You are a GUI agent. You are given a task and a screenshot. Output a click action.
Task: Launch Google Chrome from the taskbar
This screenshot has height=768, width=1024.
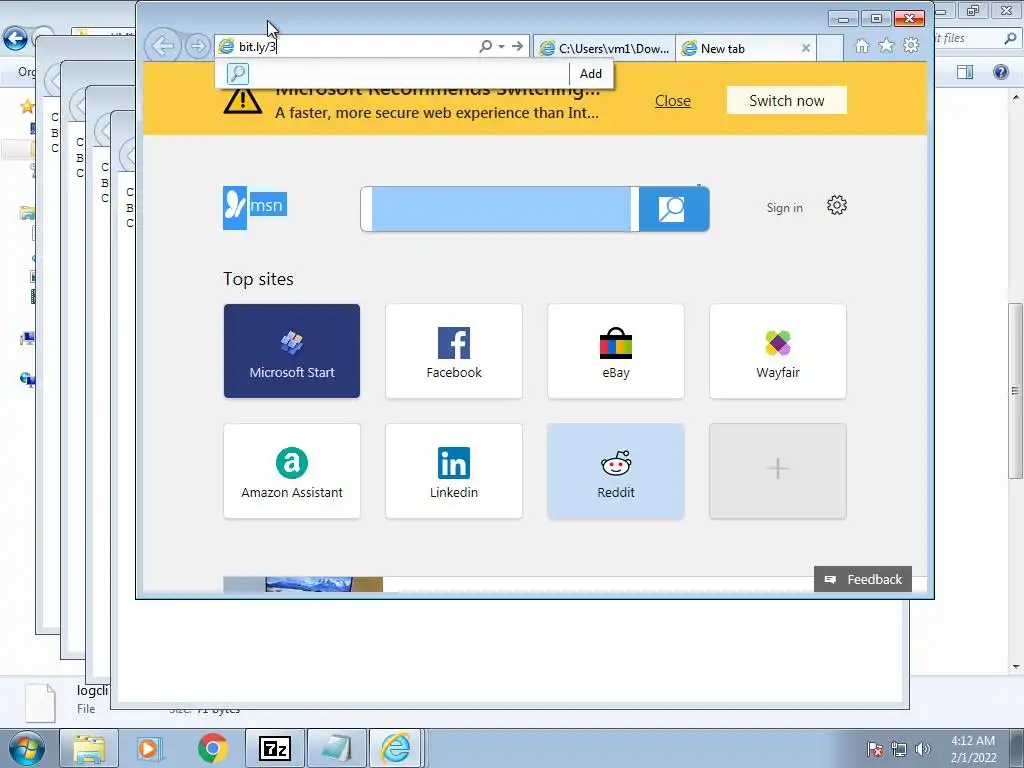point(212,748)
